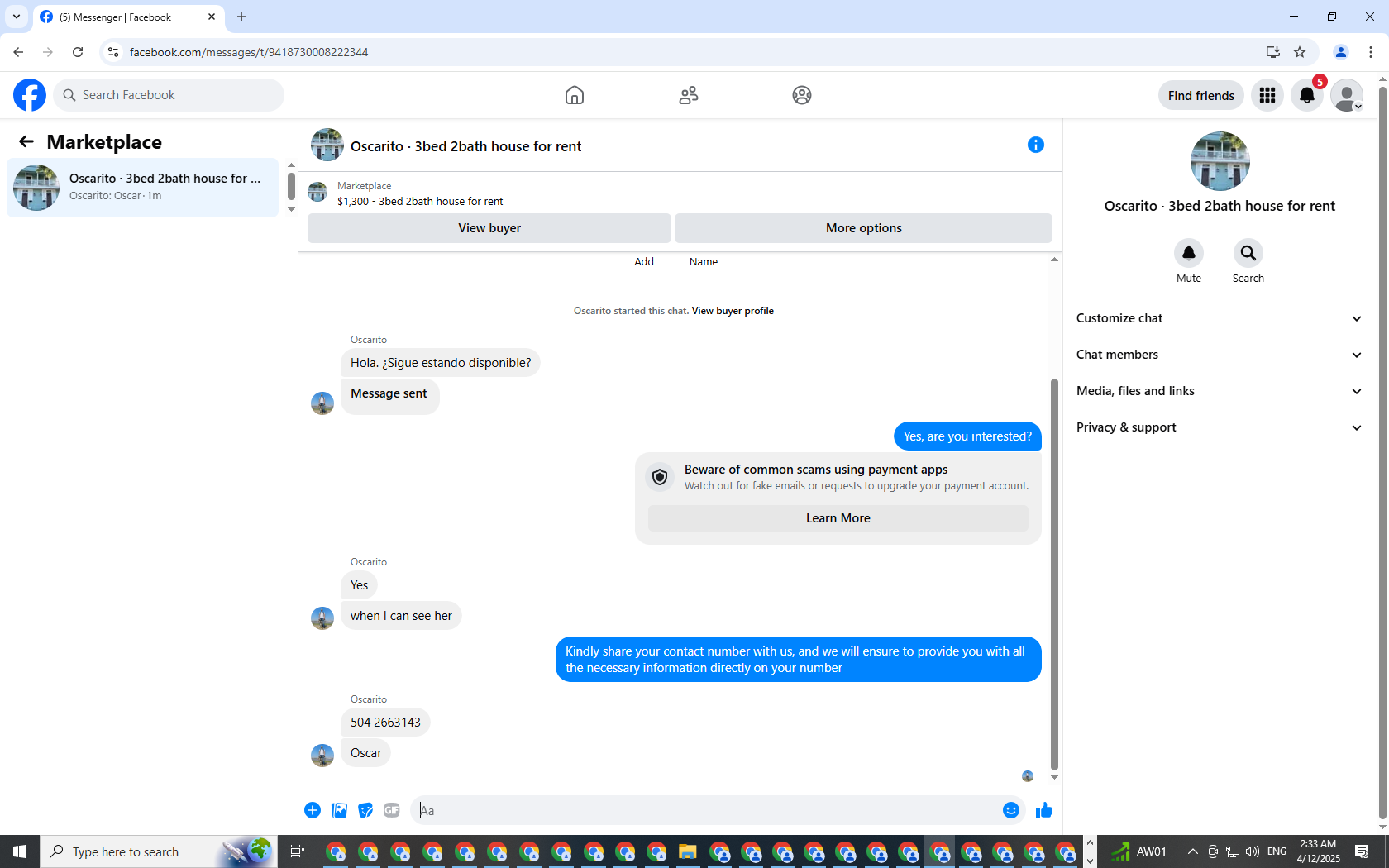Open the Chrome profile icon
The height and width of the screenshot is (868, 1389).
1341,52
